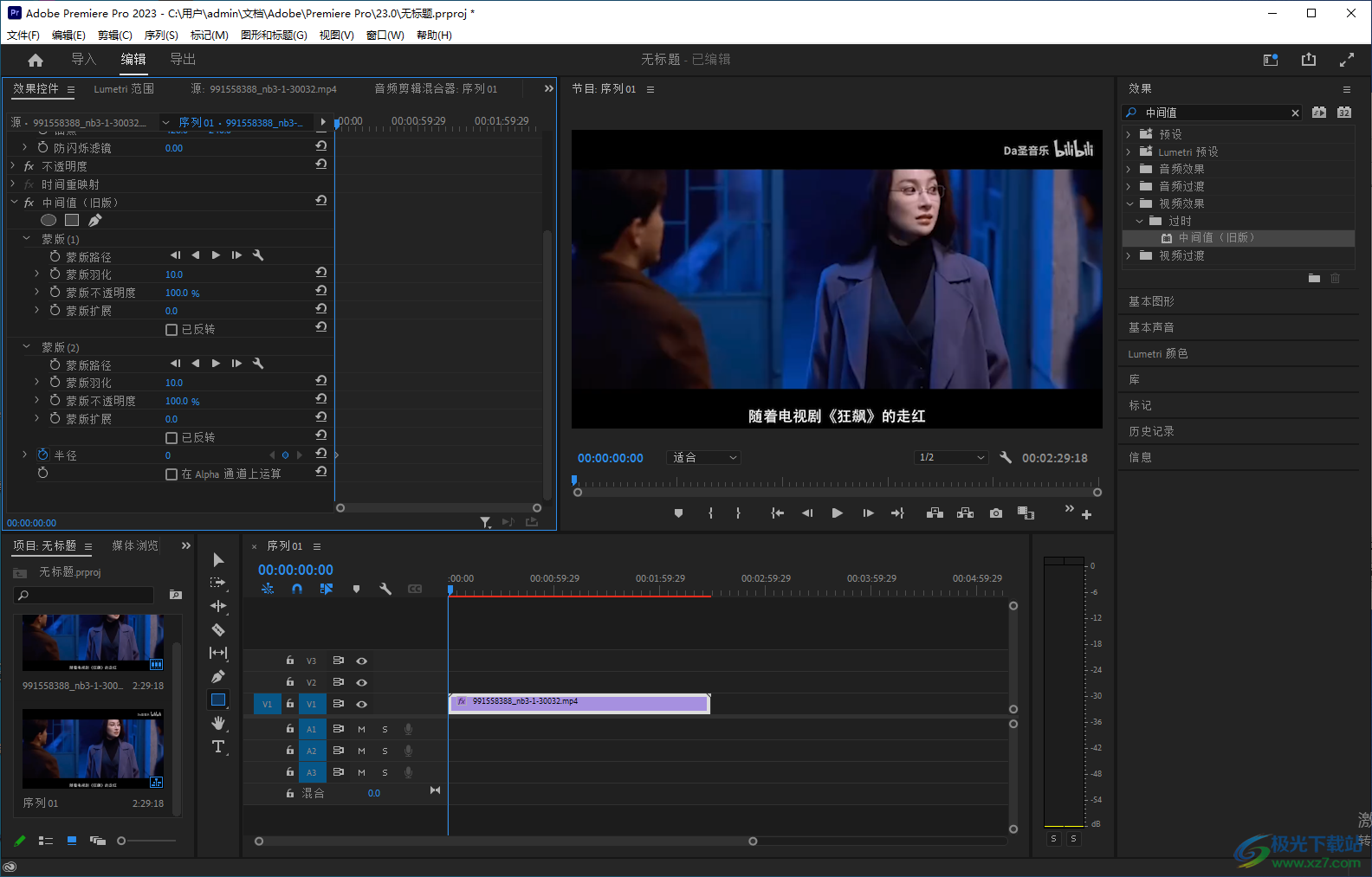Step forward one frame in Program Monitor
The image size is (1372, 877).
click(x=868, y=513)
